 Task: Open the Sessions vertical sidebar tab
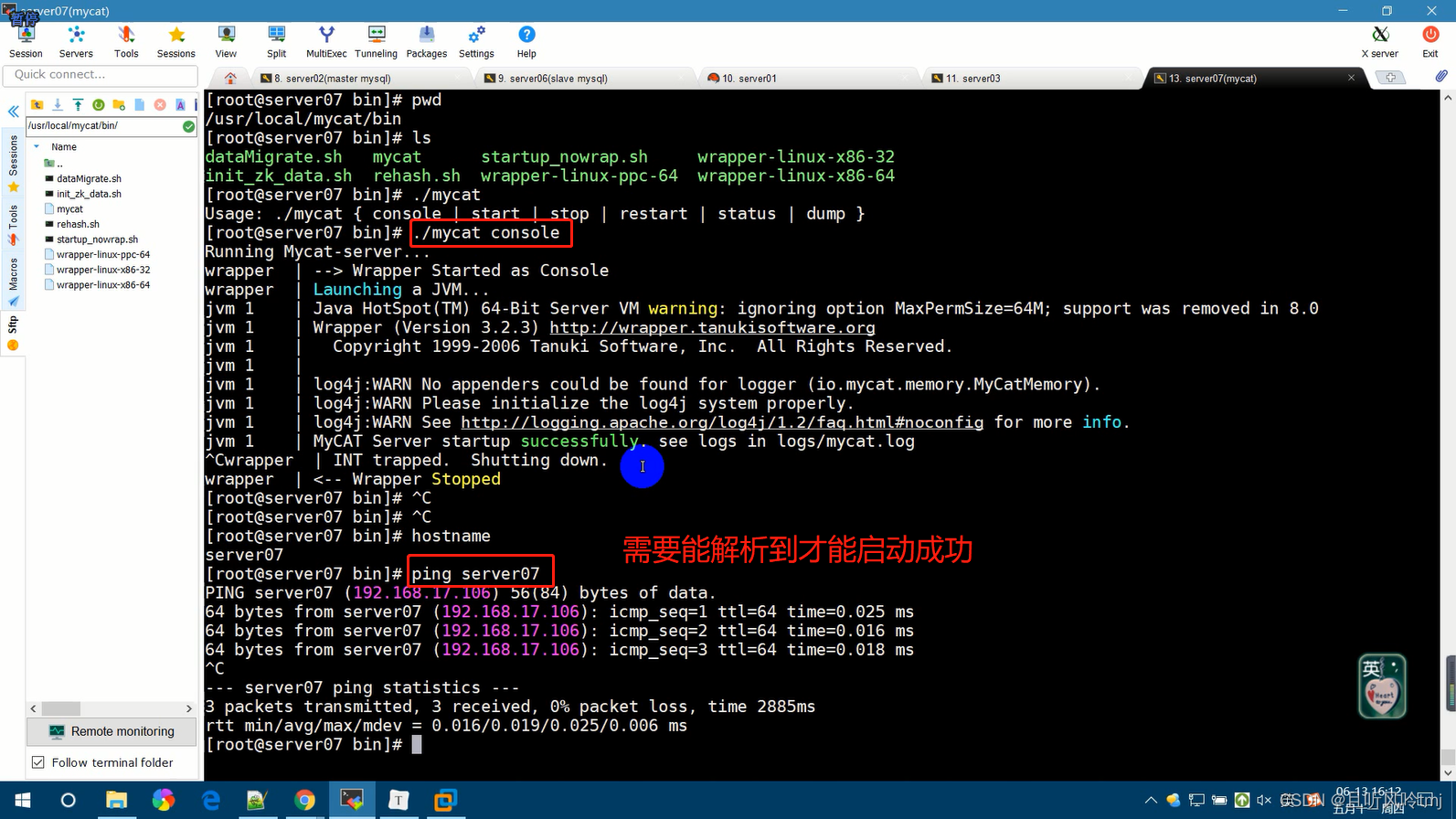14,163
